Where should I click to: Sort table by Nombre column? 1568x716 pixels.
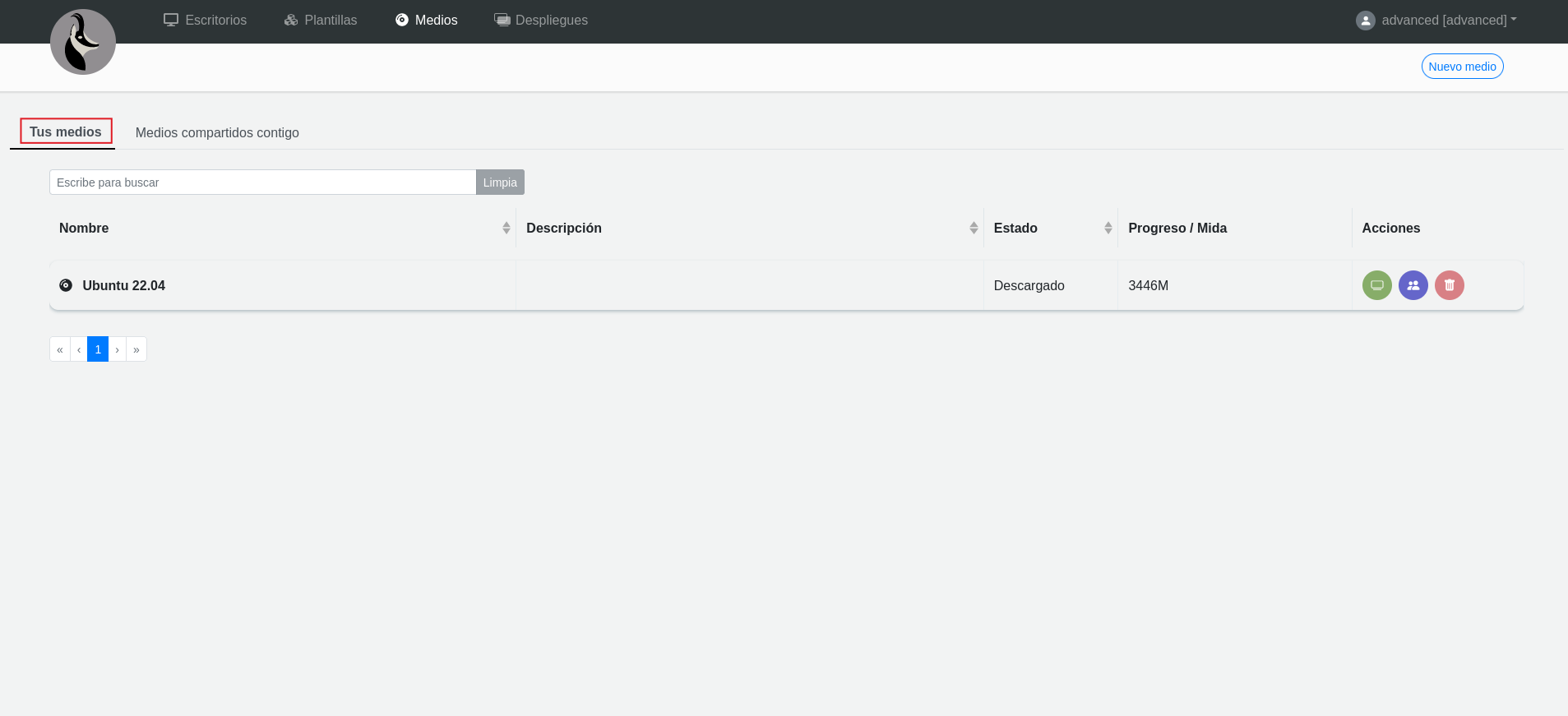506,228
